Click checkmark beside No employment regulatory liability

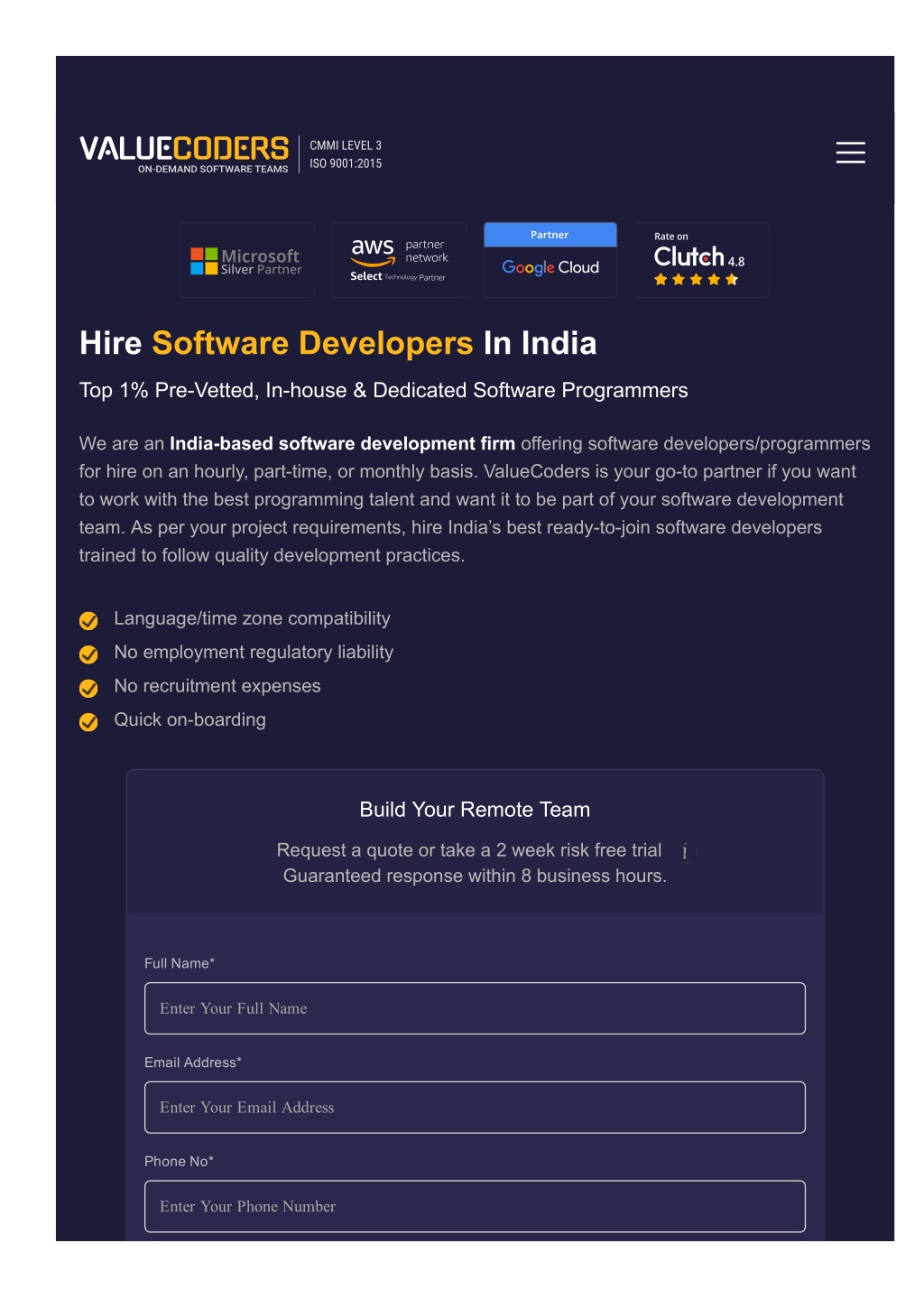(x=88, y=654)
